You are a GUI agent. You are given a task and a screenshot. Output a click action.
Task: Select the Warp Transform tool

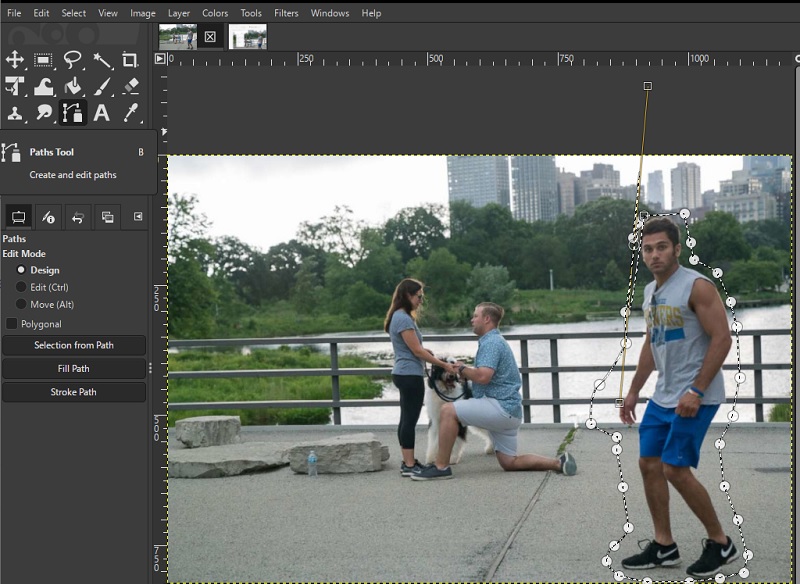point(43,86)
